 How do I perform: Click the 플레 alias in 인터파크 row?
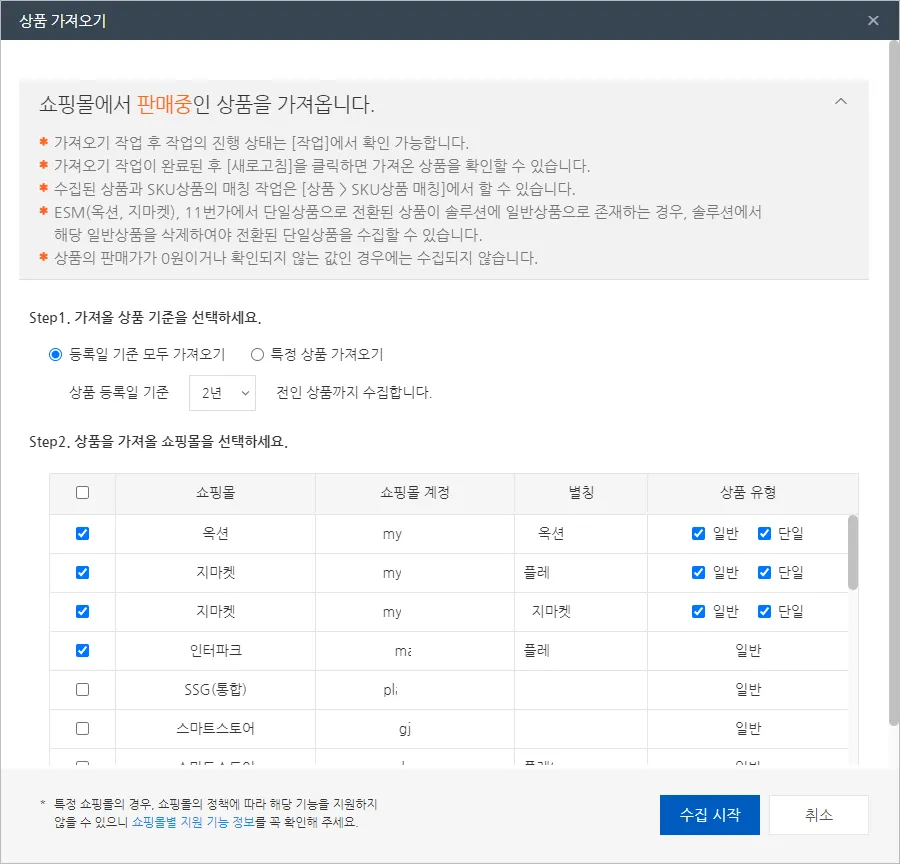tap(537, 650)
